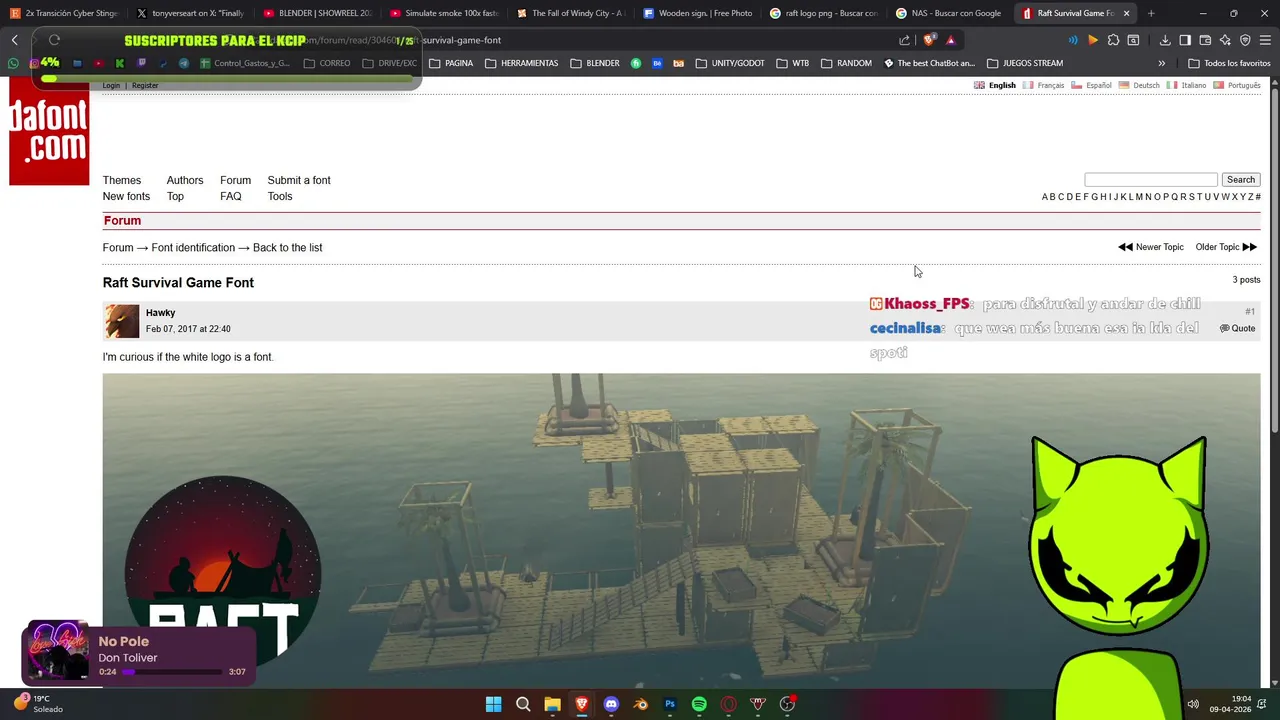Click the Brave Rewards triangle icon
This screenshot has width=1280, height=720.
coord(951,40)
